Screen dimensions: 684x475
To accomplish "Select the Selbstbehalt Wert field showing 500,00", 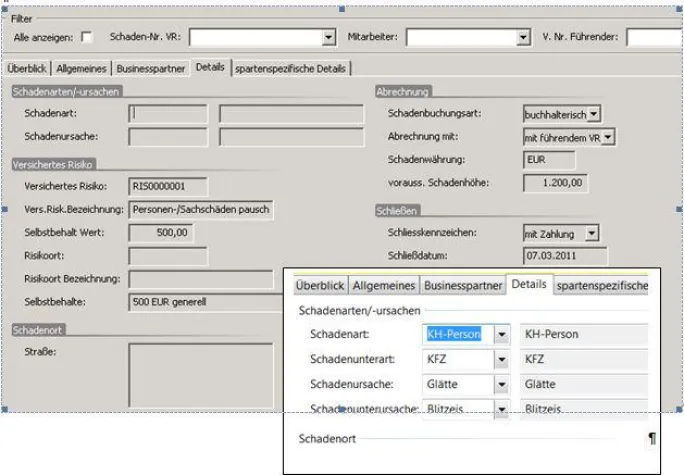I will (161, 232).
